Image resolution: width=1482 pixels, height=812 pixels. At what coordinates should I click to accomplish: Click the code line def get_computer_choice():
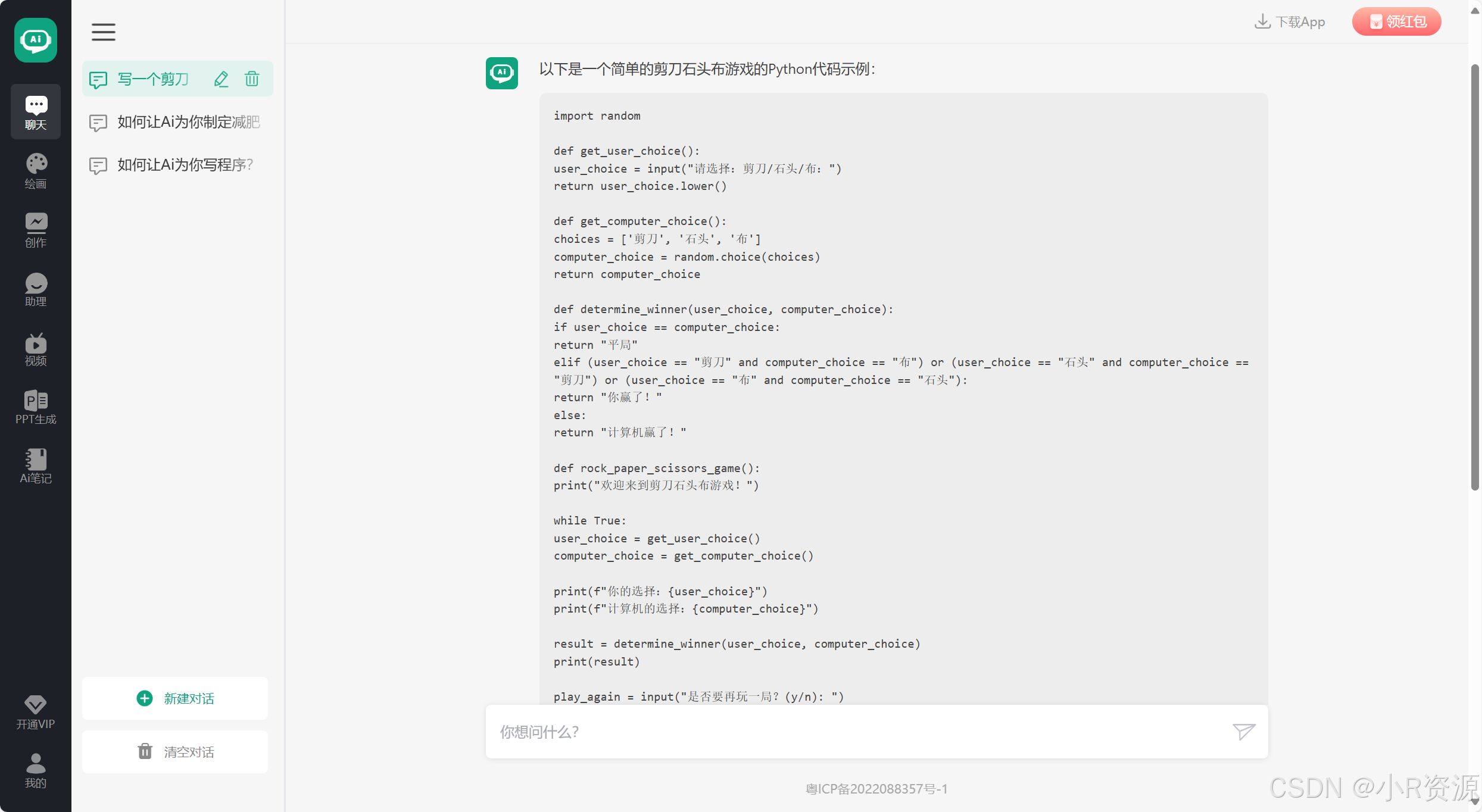(x=640, y=221)
